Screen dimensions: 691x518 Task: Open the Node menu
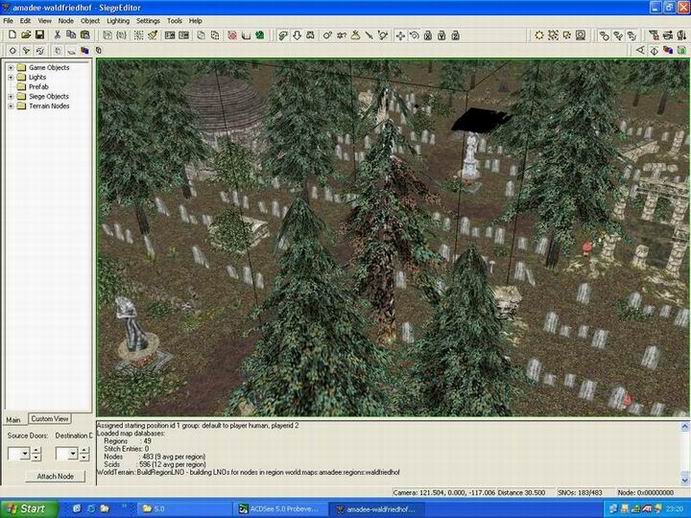click(x=66, y=20)
